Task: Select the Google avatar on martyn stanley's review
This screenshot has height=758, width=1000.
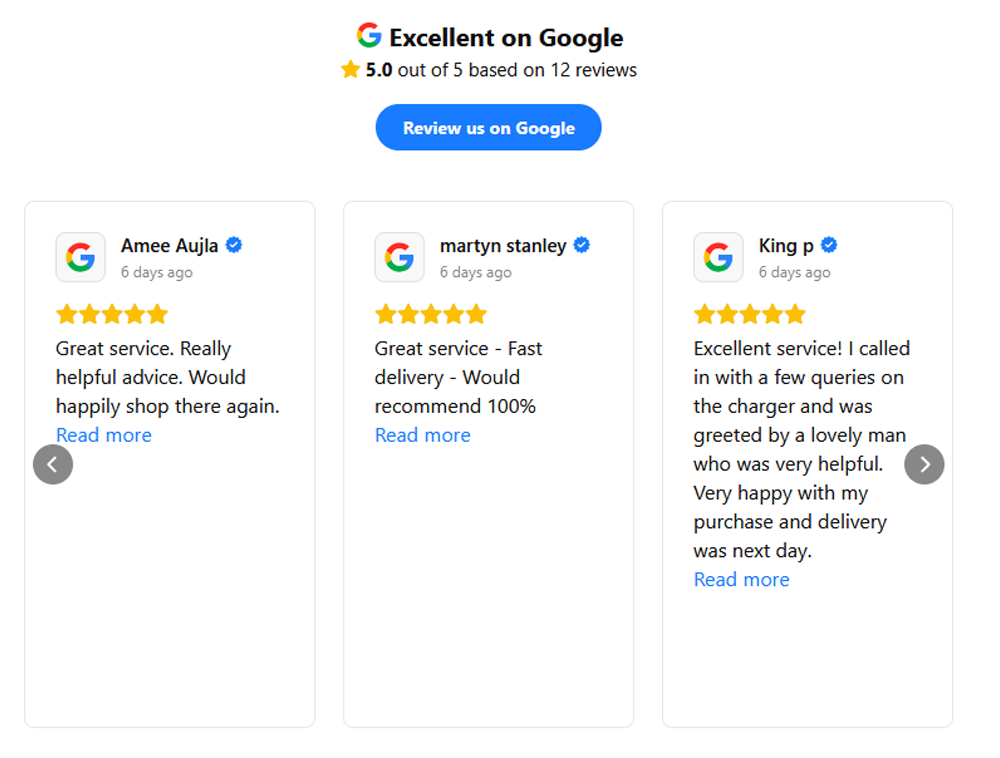Action: [x=399, y=257]
